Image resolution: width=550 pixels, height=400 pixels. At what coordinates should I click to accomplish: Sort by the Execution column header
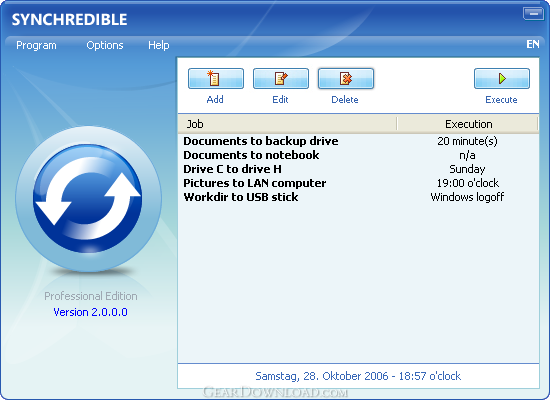point(468,124)
